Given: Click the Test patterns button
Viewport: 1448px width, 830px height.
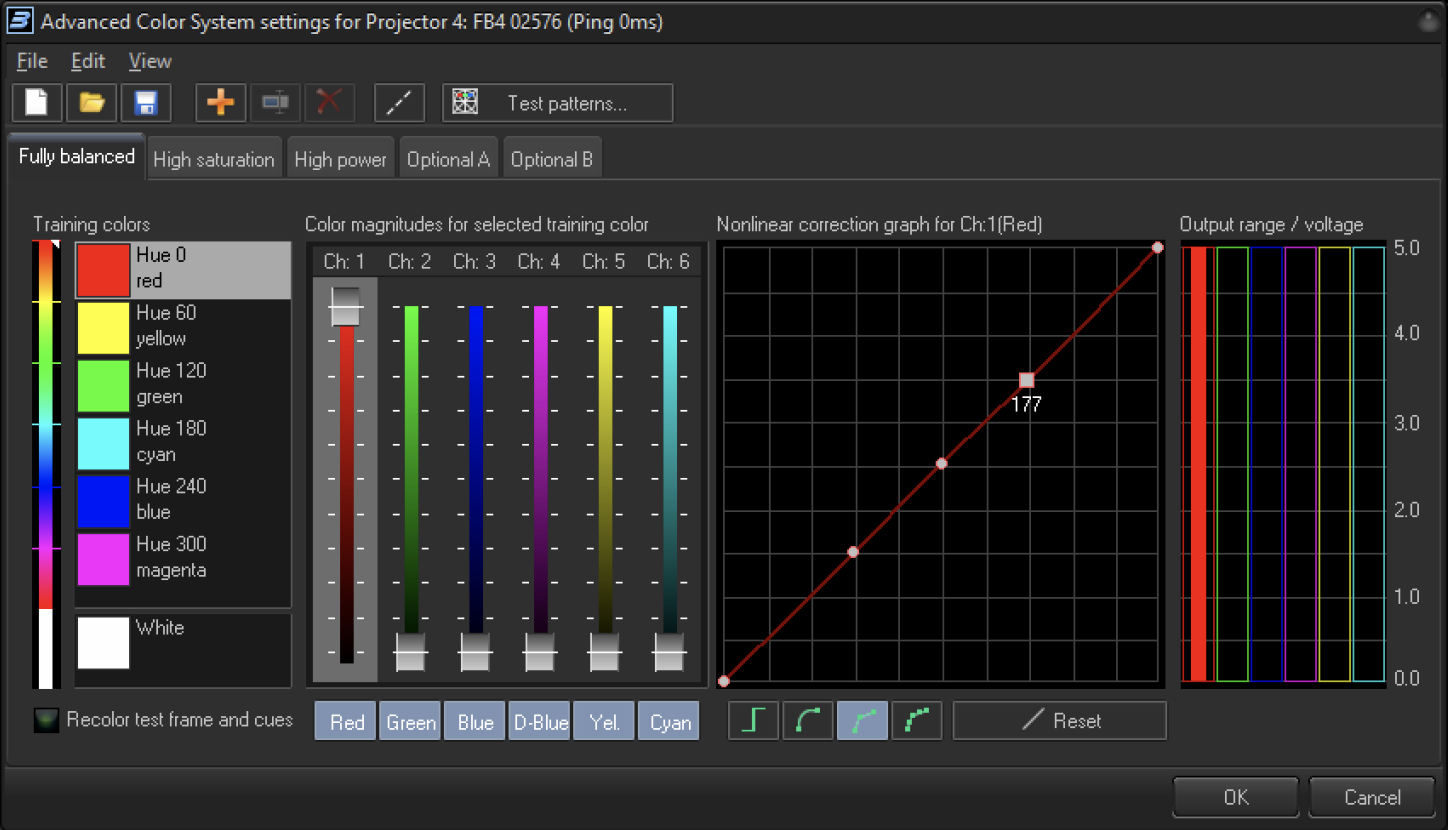Looking at the screenshot, I should [x=558, y=103].
